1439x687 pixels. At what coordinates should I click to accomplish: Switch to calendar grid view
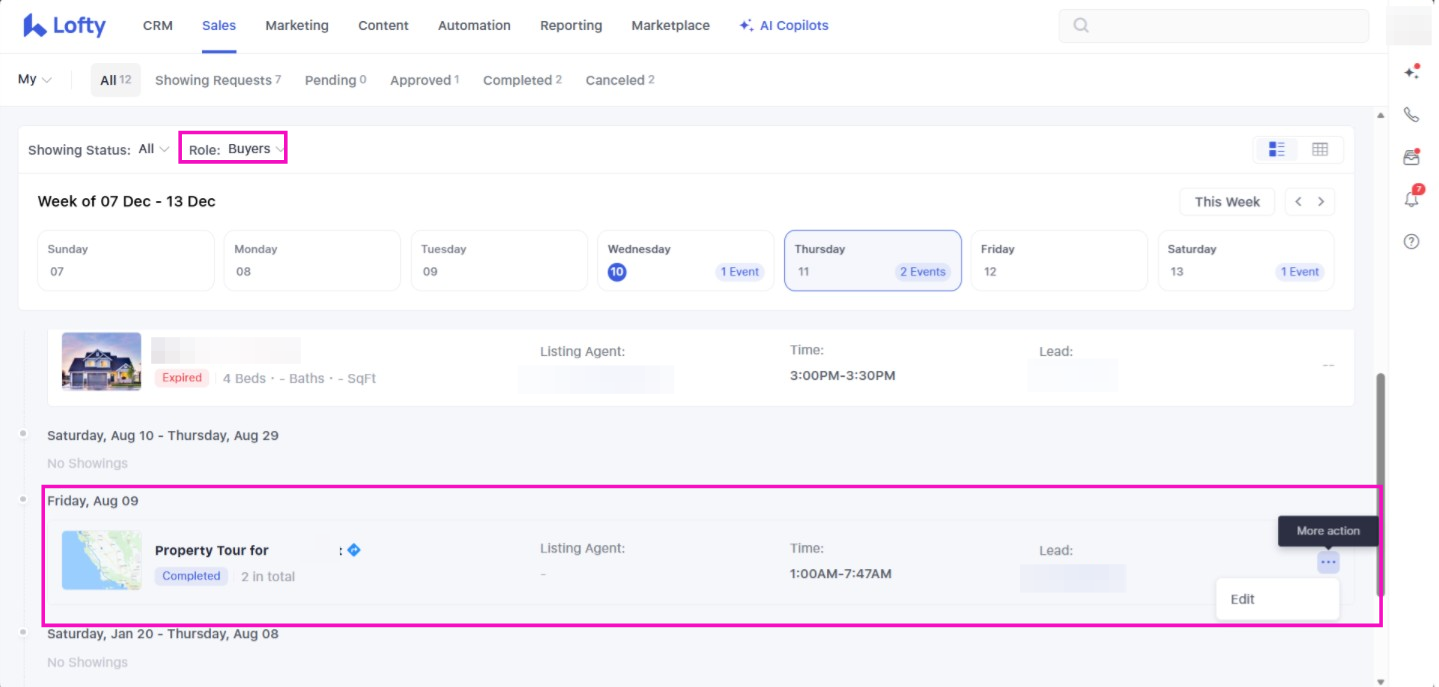coord(1319,150)
